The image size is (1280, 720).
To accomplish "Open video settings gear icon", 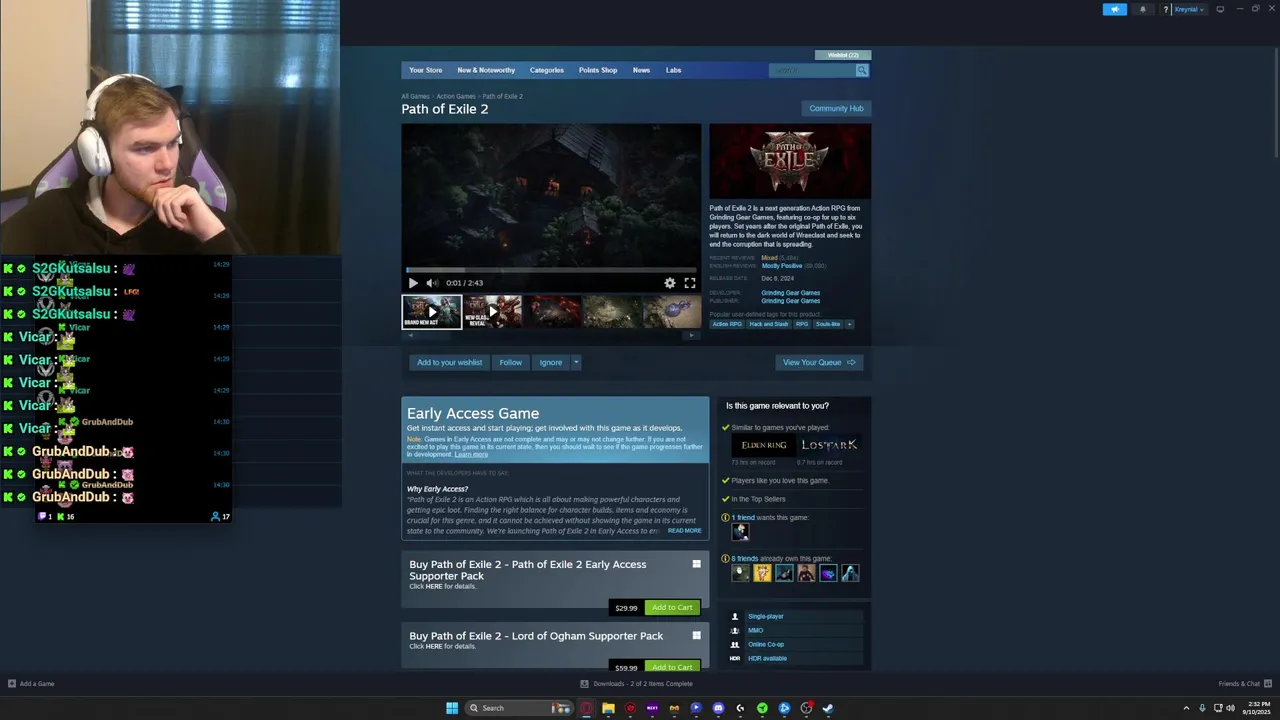I will [670, 283].
